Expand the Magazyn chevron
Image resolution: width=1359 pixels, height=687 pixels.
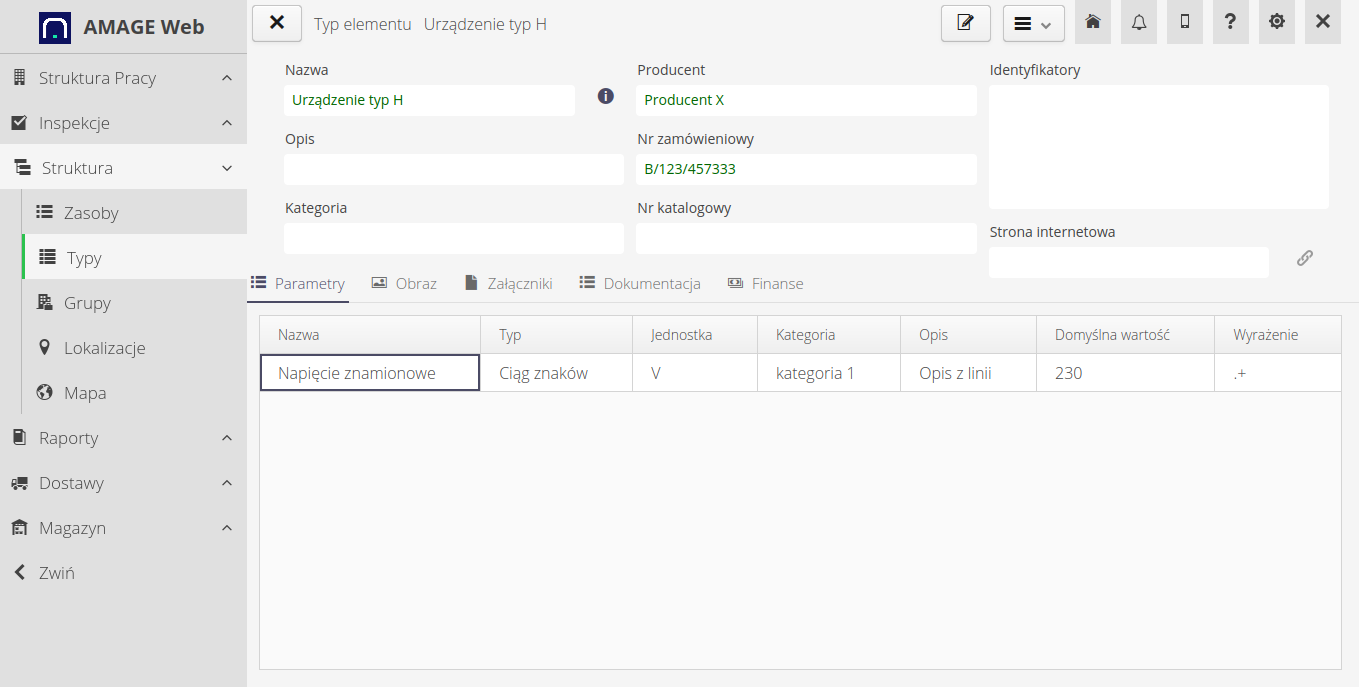(x=227, y=528)
